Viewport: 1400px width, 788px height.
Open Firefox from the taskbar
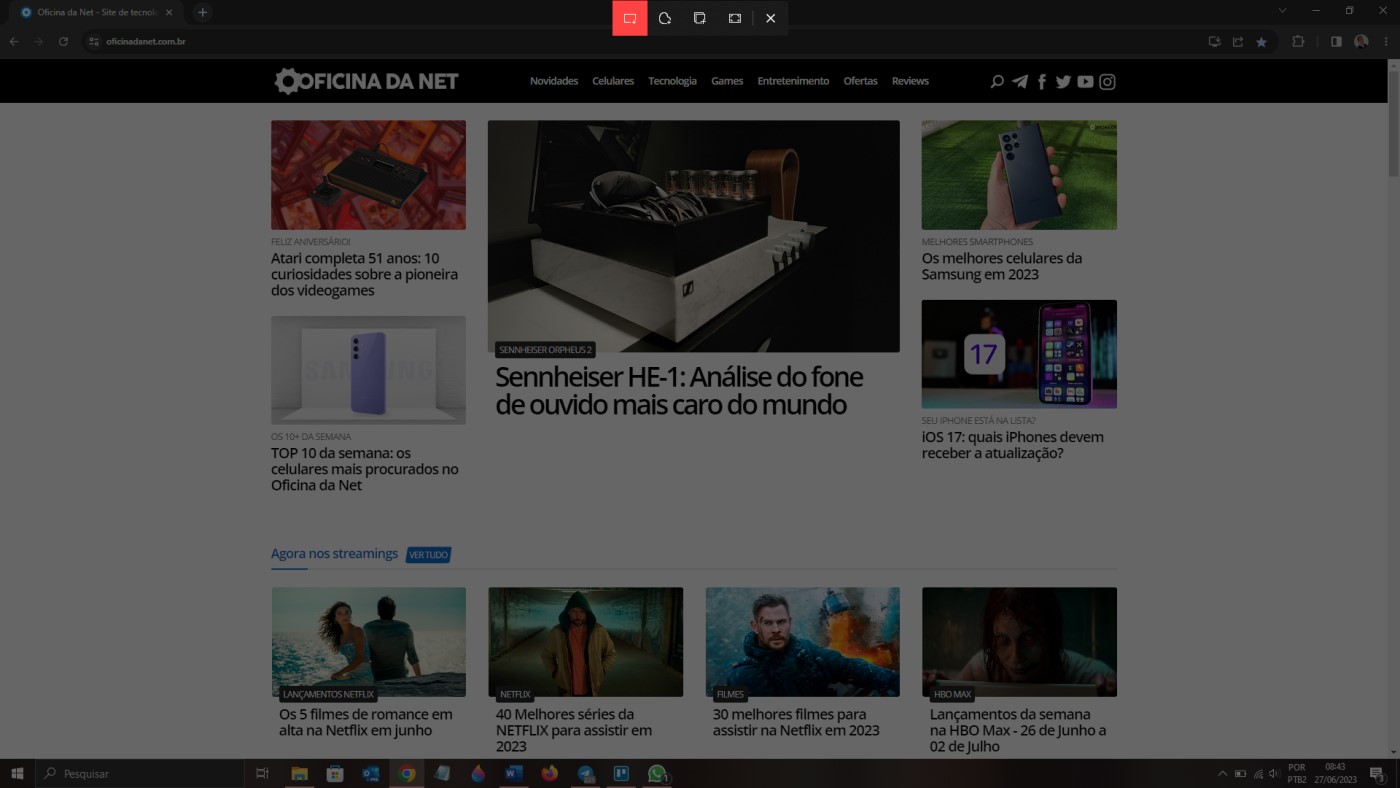[x=550, y=773]
